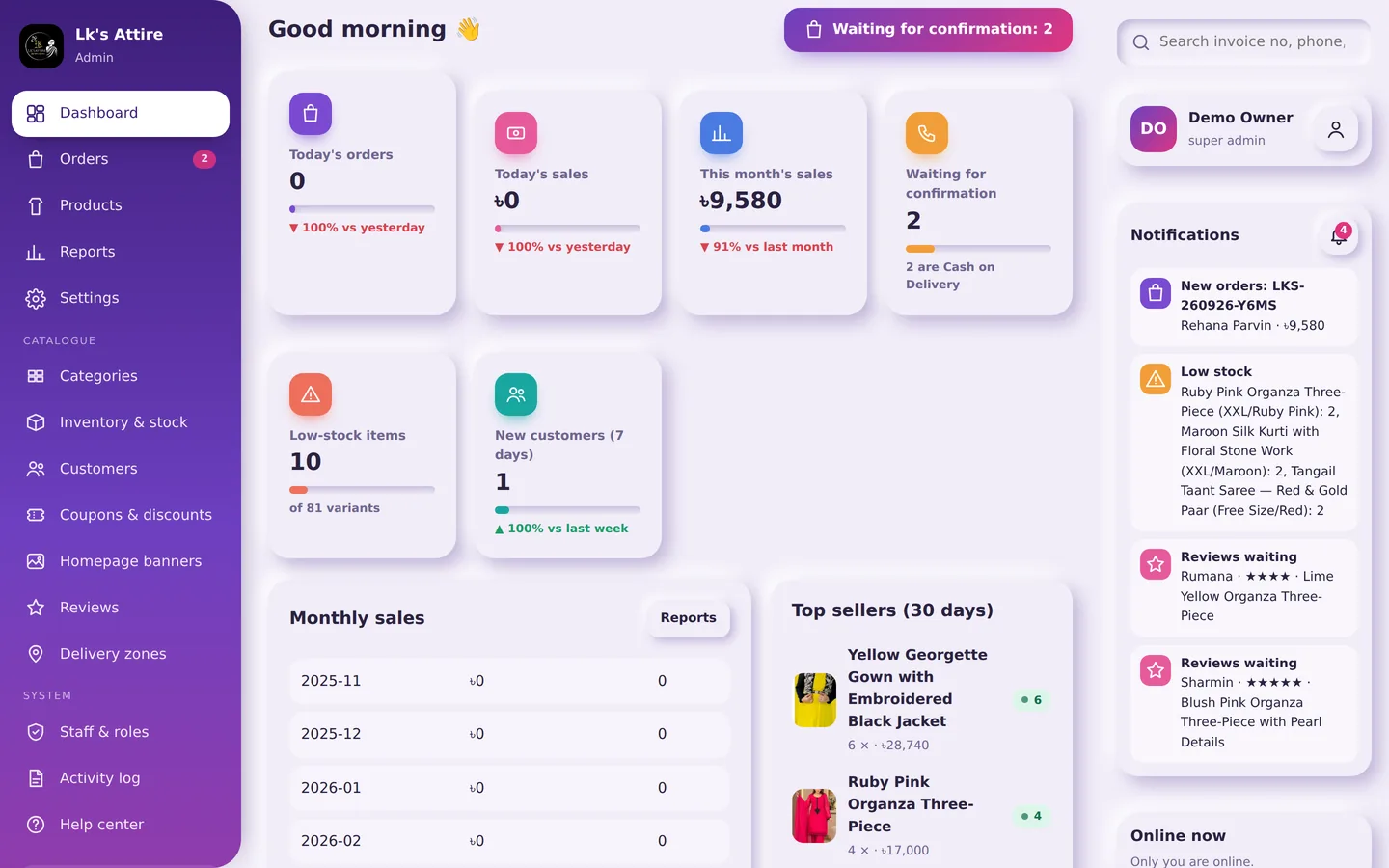This screenshot has width=1389, height=868.
Task: Open the notifications bell icon
Action: click(x=1338, y=234)
